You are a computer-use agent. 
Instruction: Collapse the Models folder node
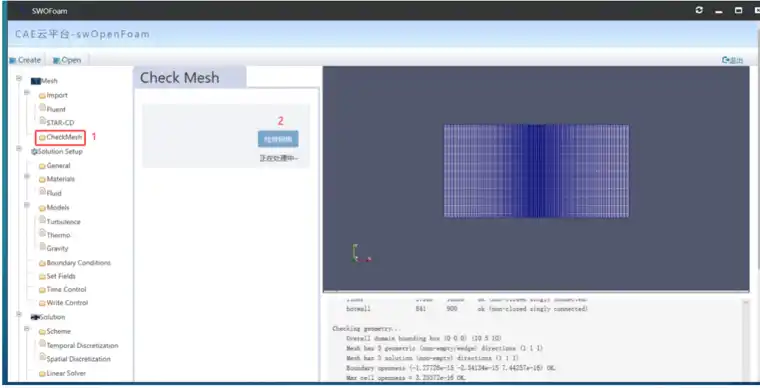click(27, 205)
